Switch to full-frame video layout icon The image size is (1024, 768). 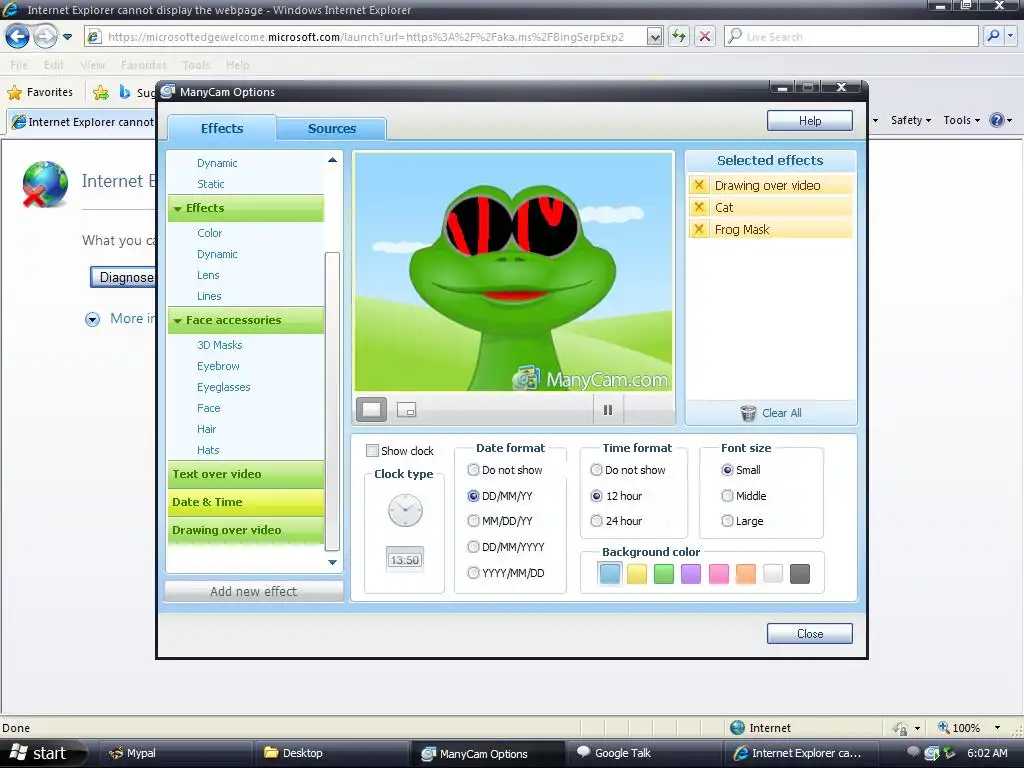pyautogui.click(x=372, y=409)
